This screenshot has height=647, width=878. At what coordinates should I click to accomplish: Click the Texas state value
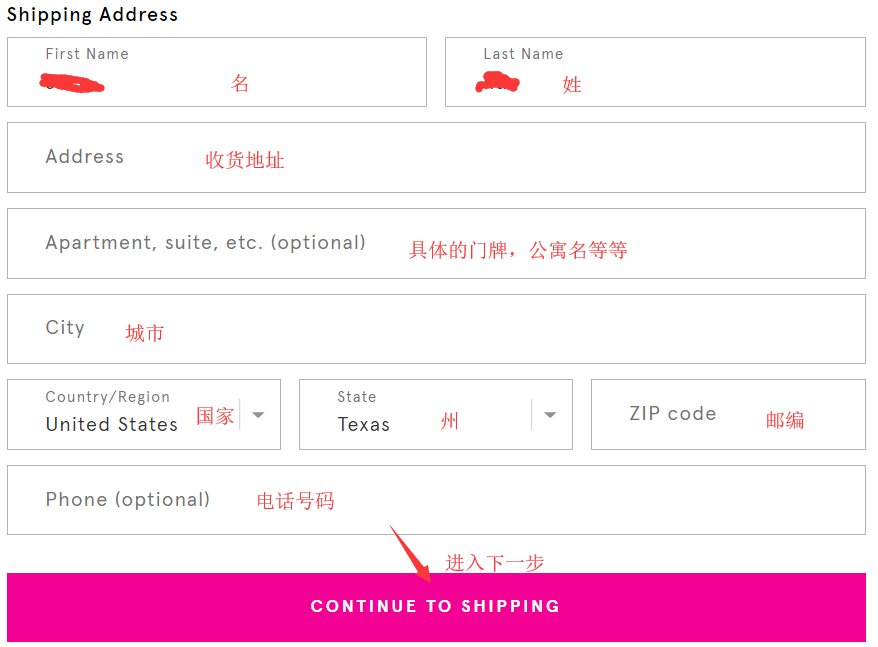pos(364,424)
